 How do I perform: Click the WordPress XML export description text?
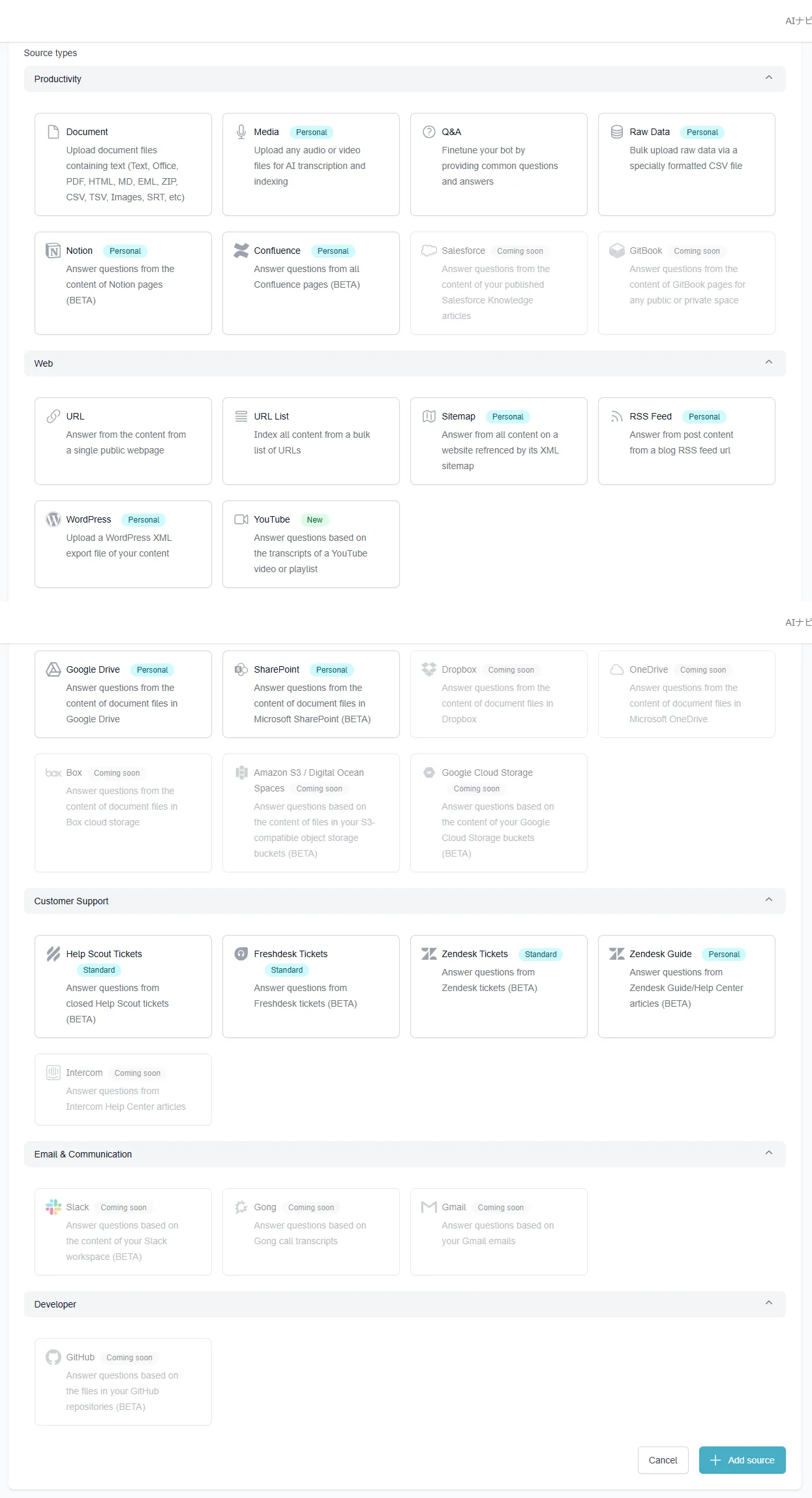click(119, 545)
